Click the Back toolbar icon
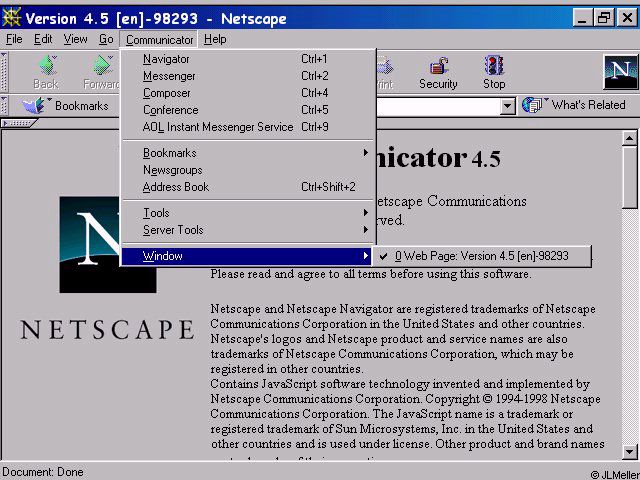Image resolution: width=640 pixels, height=480 pixels. pyautogui.click(x=48, y=65)
